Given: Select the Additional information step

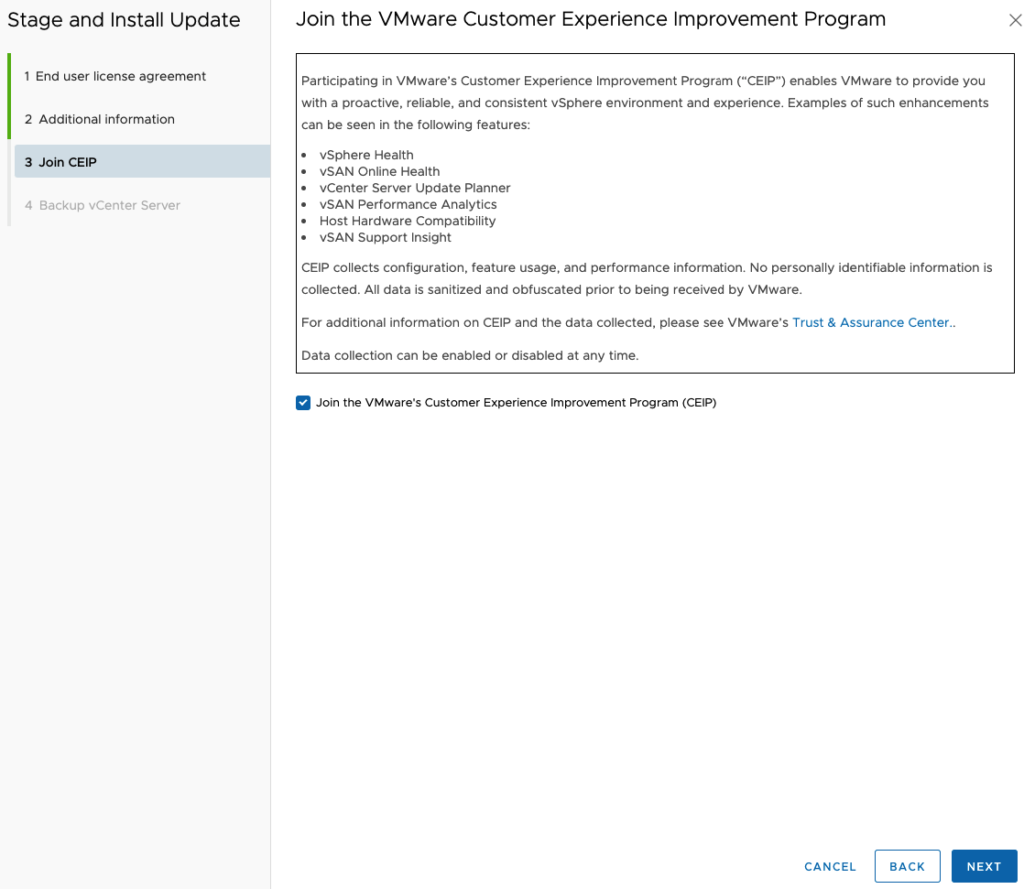Looking at the screenshot, I should (106, 119).
